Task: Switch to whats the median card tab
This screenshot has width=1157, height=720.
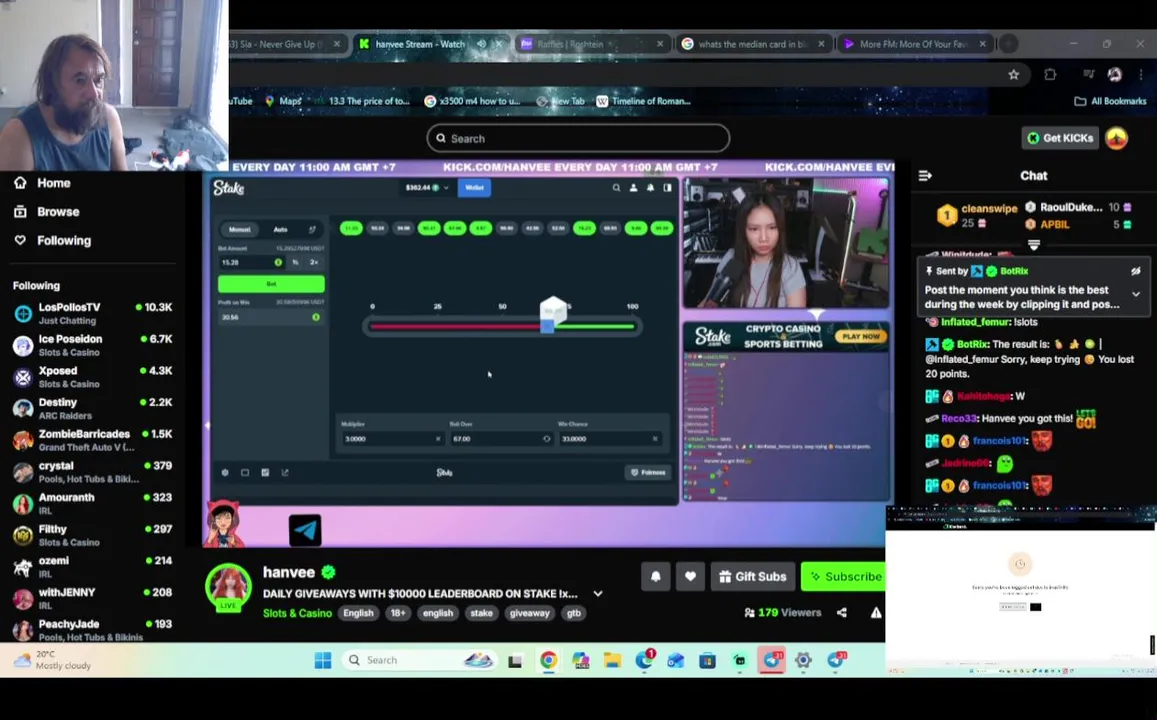Action: click(x=751, y=44)
